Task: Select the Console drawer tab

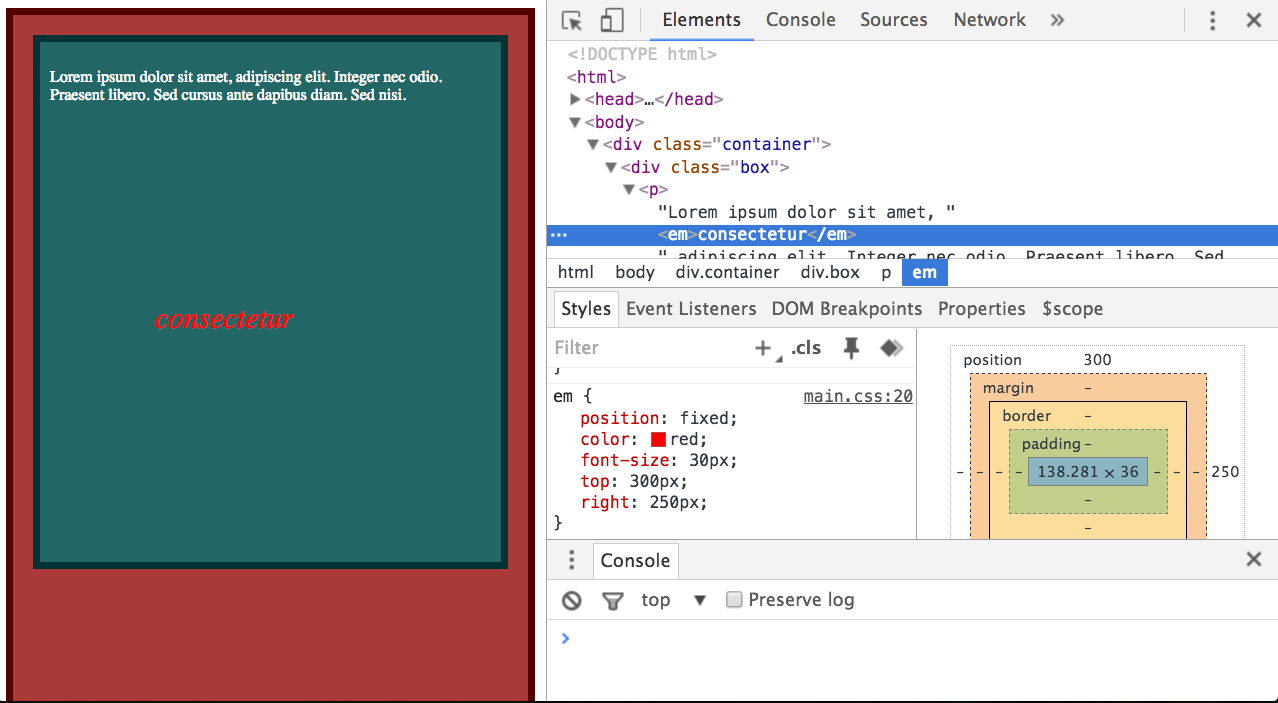Action: click(635, 561)
